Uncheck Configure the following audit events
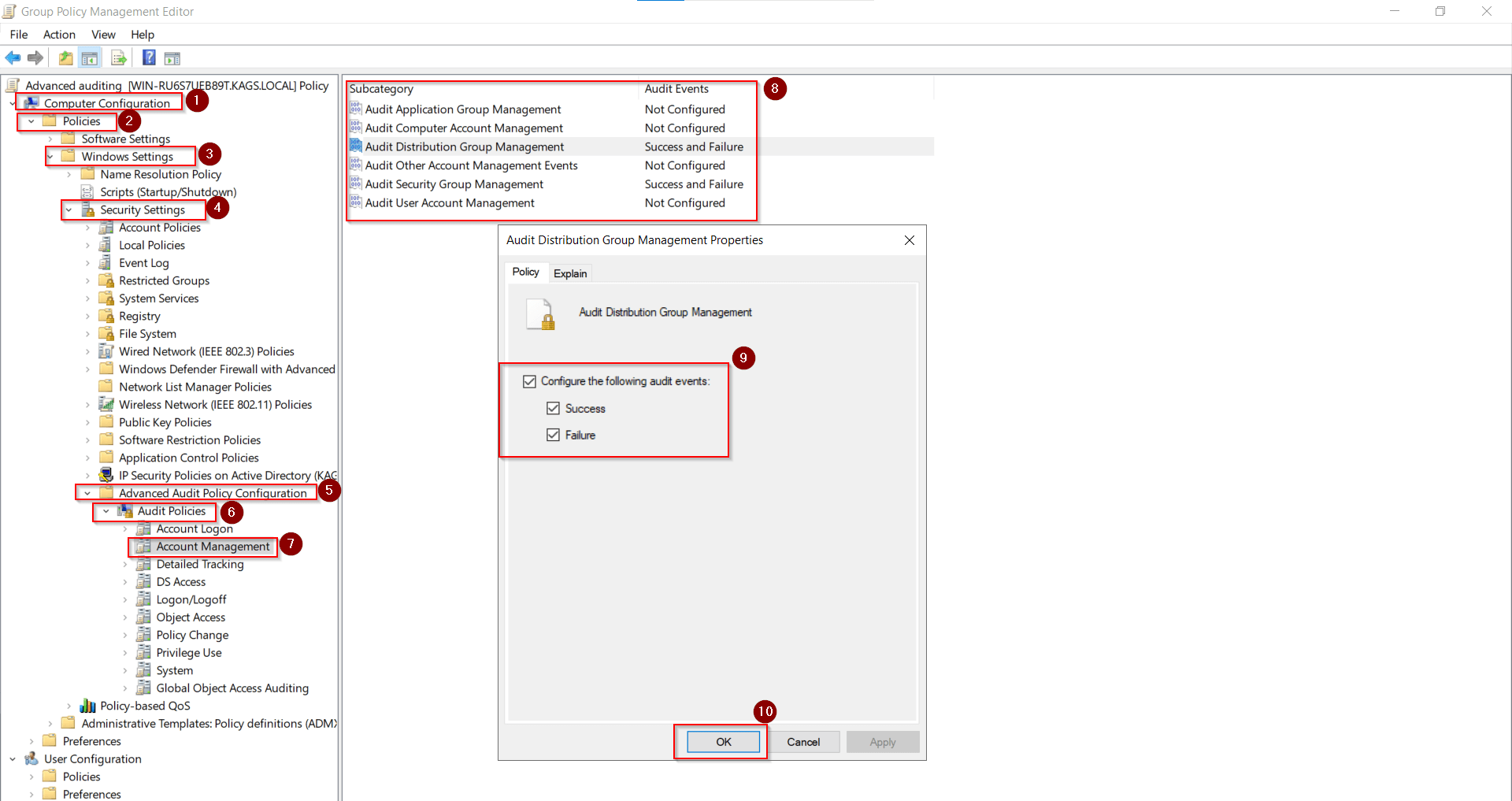1512x801 pixels. (529, 381)
